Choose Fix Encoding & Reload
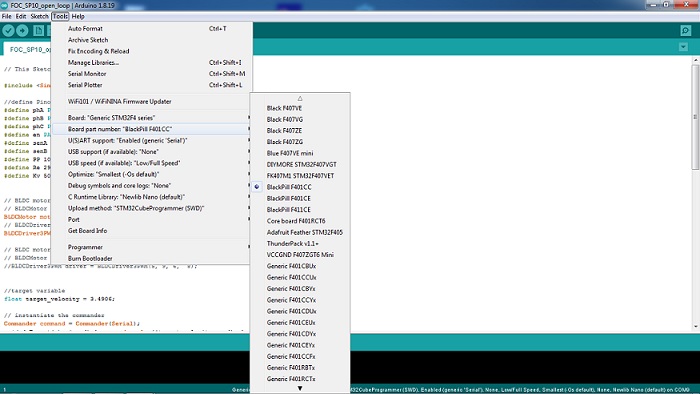Viewport: 700px width, 394px height. [151, 51]
